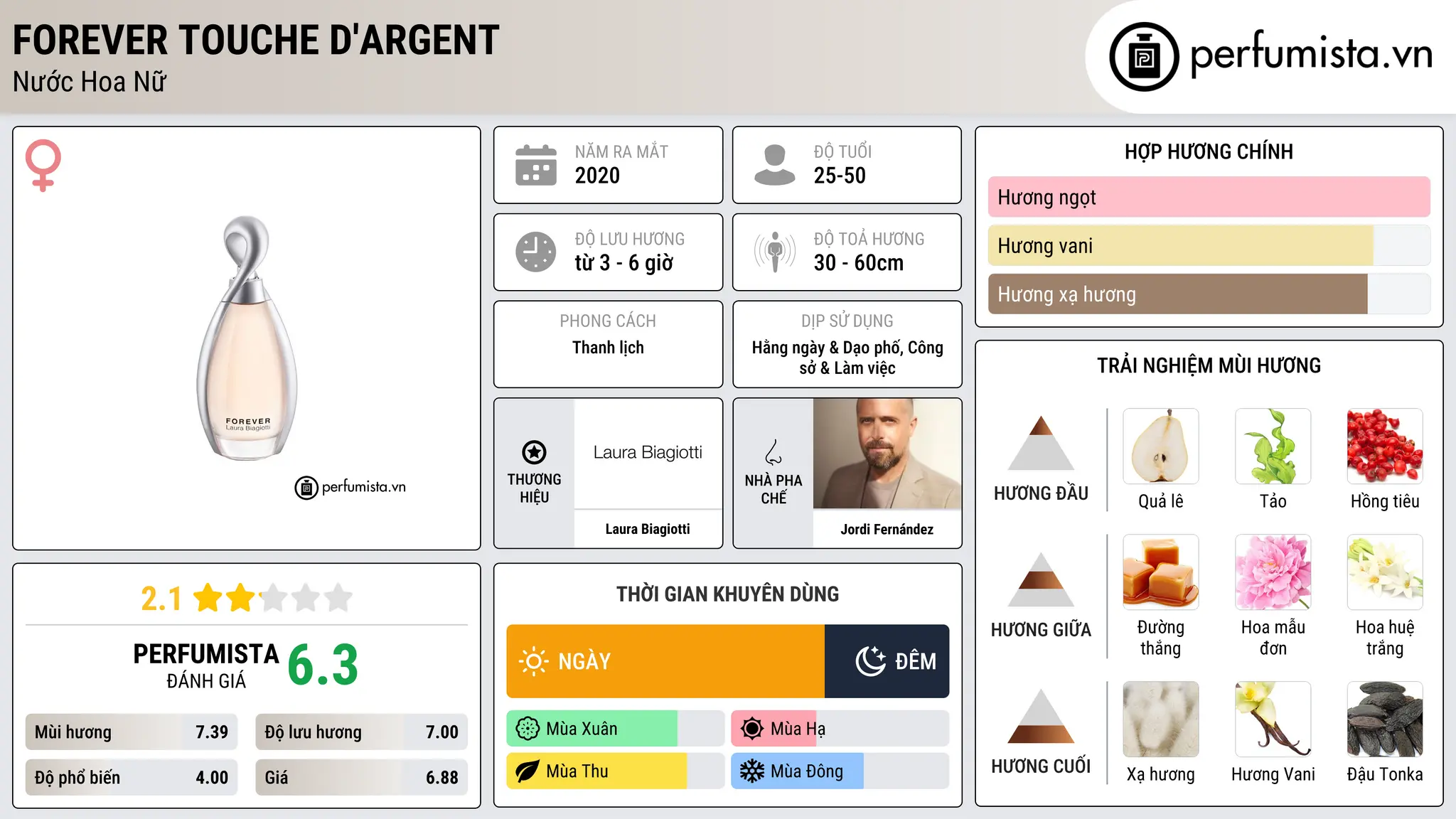Click the sillage value 30 - 60cm
The image size is (1456, 819).
click(x=859, y=263)
